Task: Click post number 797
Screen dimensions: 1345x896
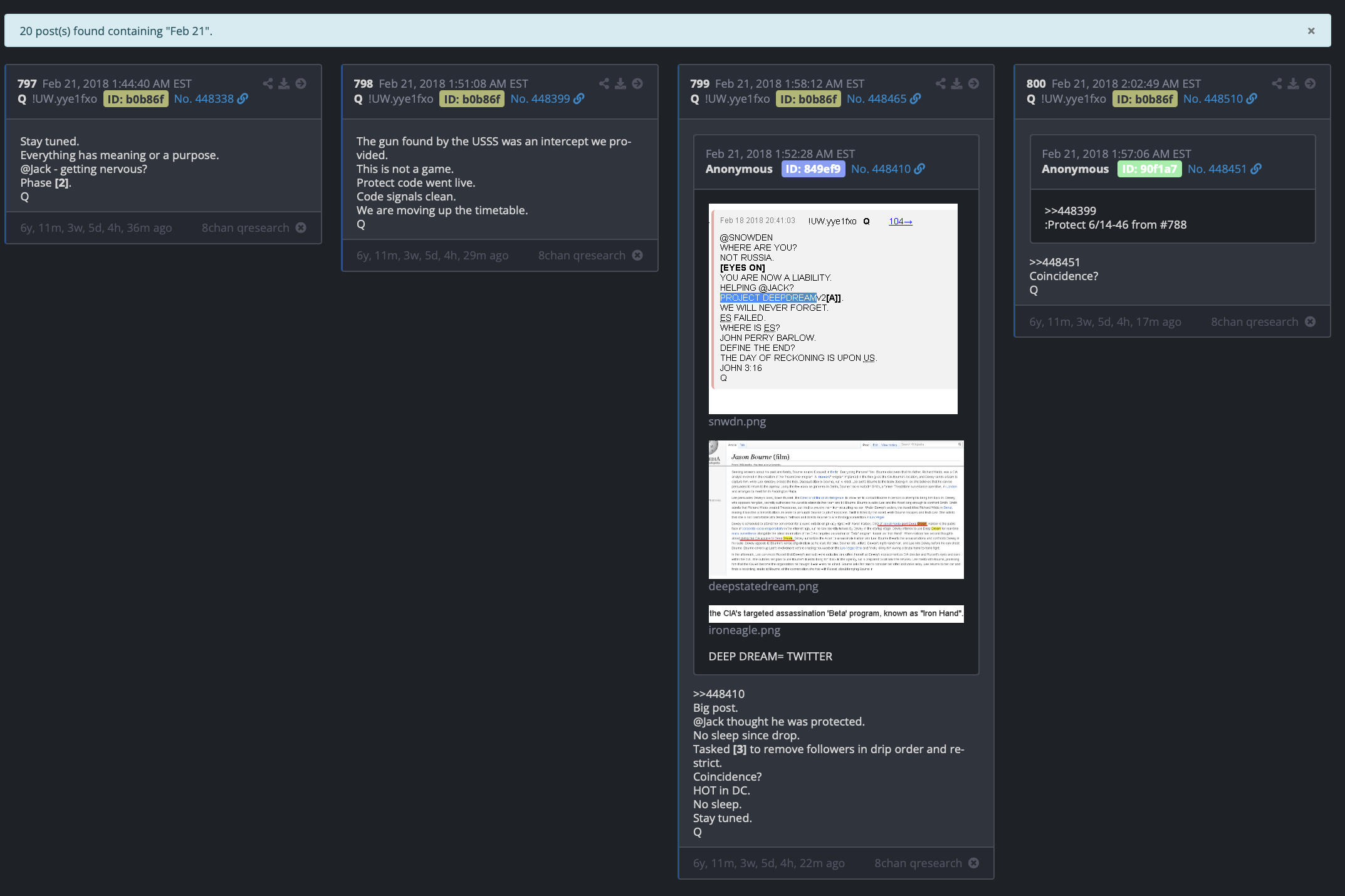Action: (x=27, y=84)
